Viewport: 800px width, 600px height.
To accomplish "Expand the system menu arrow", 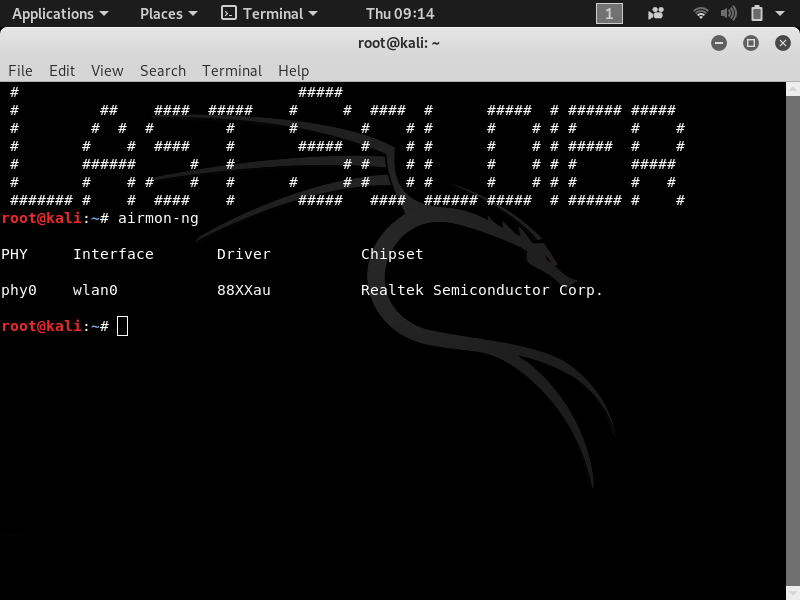I will (x=780, y=14).
